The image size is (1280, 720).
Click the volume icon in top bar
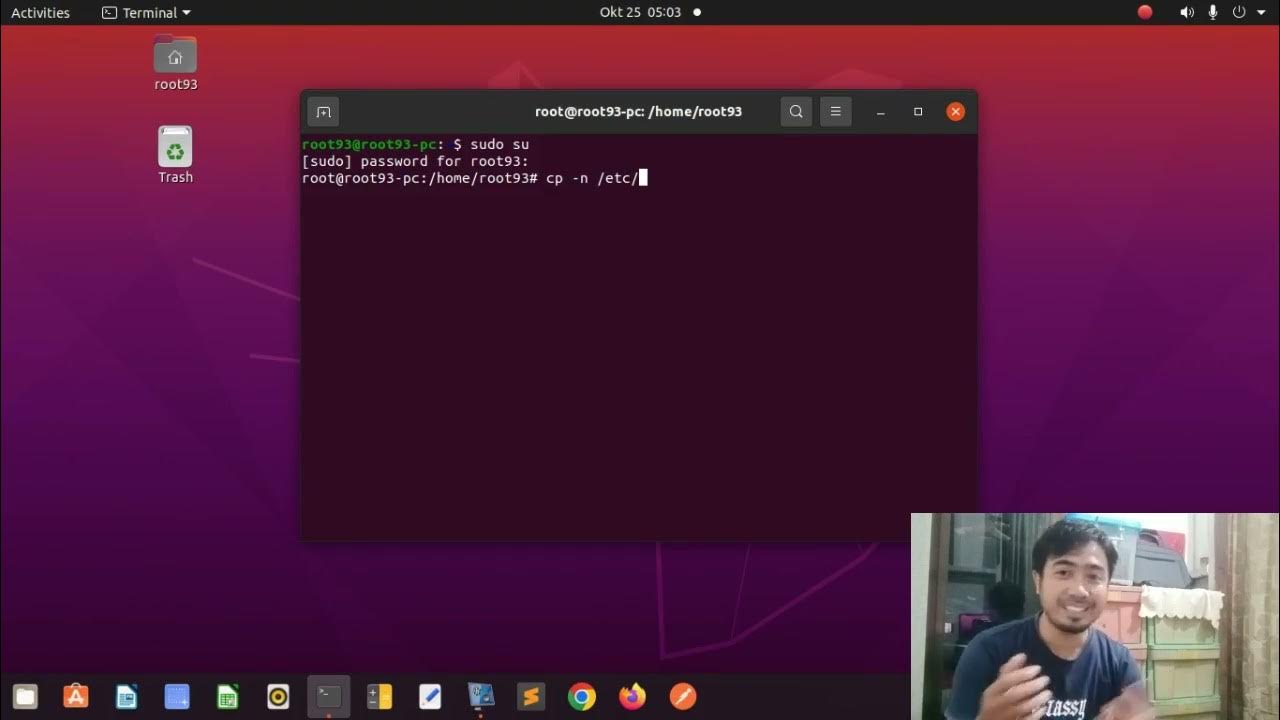coord(1187,12)
